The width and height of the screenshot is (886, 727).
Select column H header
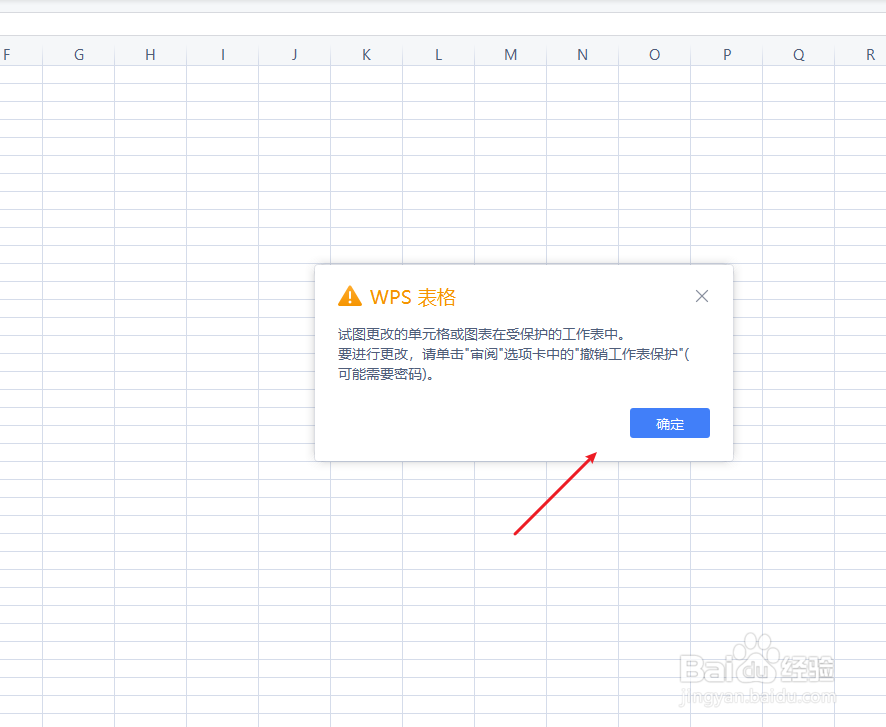point(150,55)
